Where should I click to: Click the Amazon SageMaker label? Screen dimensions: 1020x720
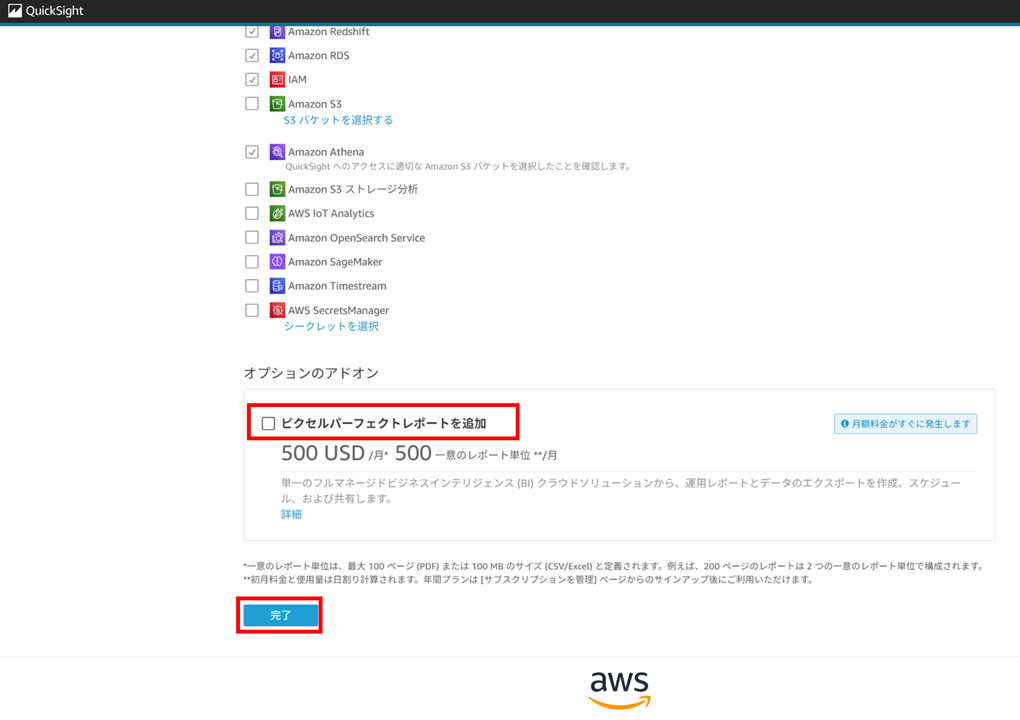coord(335,262)
